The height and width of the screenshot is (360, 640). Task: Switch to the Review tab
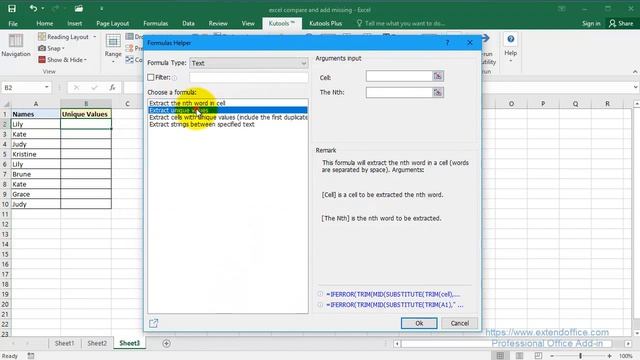pos(218,23)
